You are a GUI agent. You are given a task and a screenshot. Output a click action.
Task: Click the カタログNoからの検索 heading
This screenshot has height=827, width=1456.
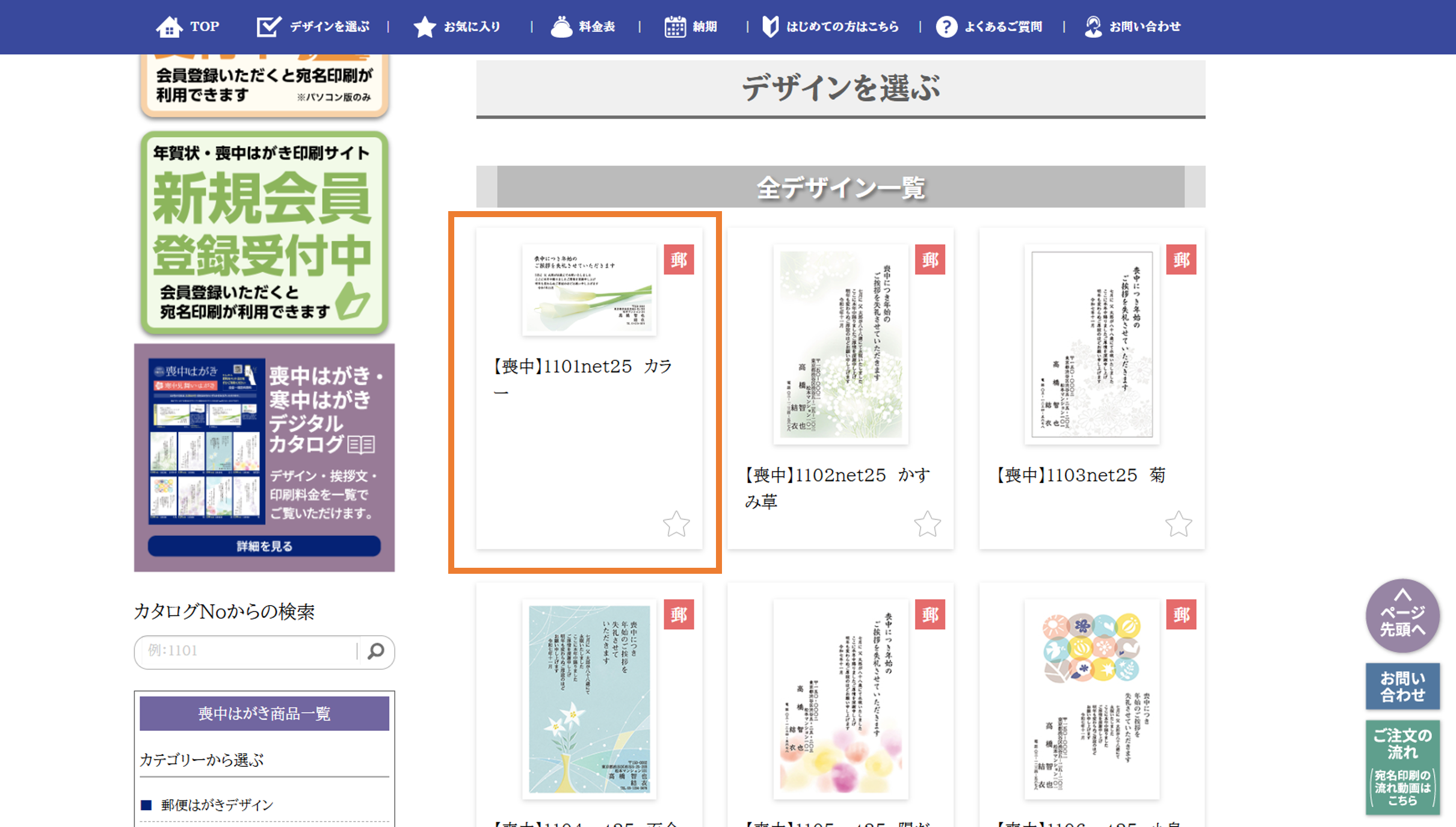pos(224,611)
